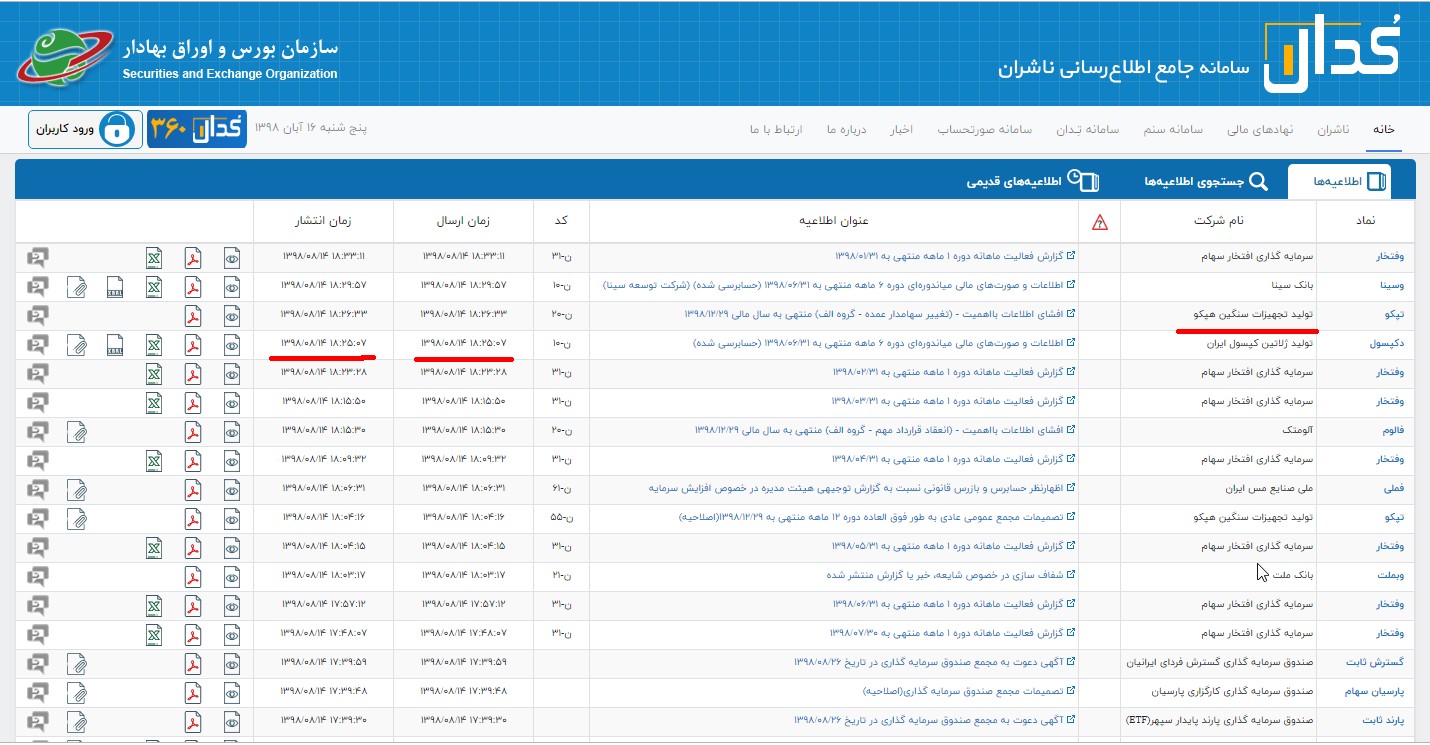The height and width of the screenshot is (745, 1430).
Task: Download Excel file for دکپسول row
Action: (154, 345)
